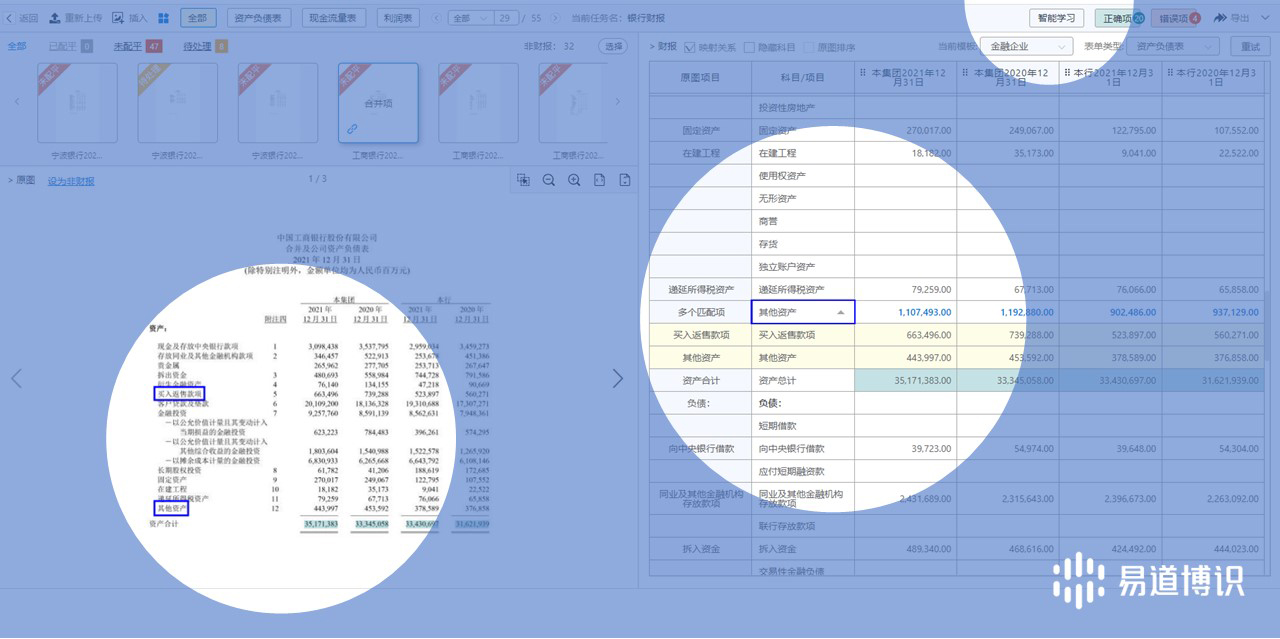Check the 原图排序 checkbox
Image resolution: width=1280 pixels, height=639 pixels.
(x=808, y=47)
